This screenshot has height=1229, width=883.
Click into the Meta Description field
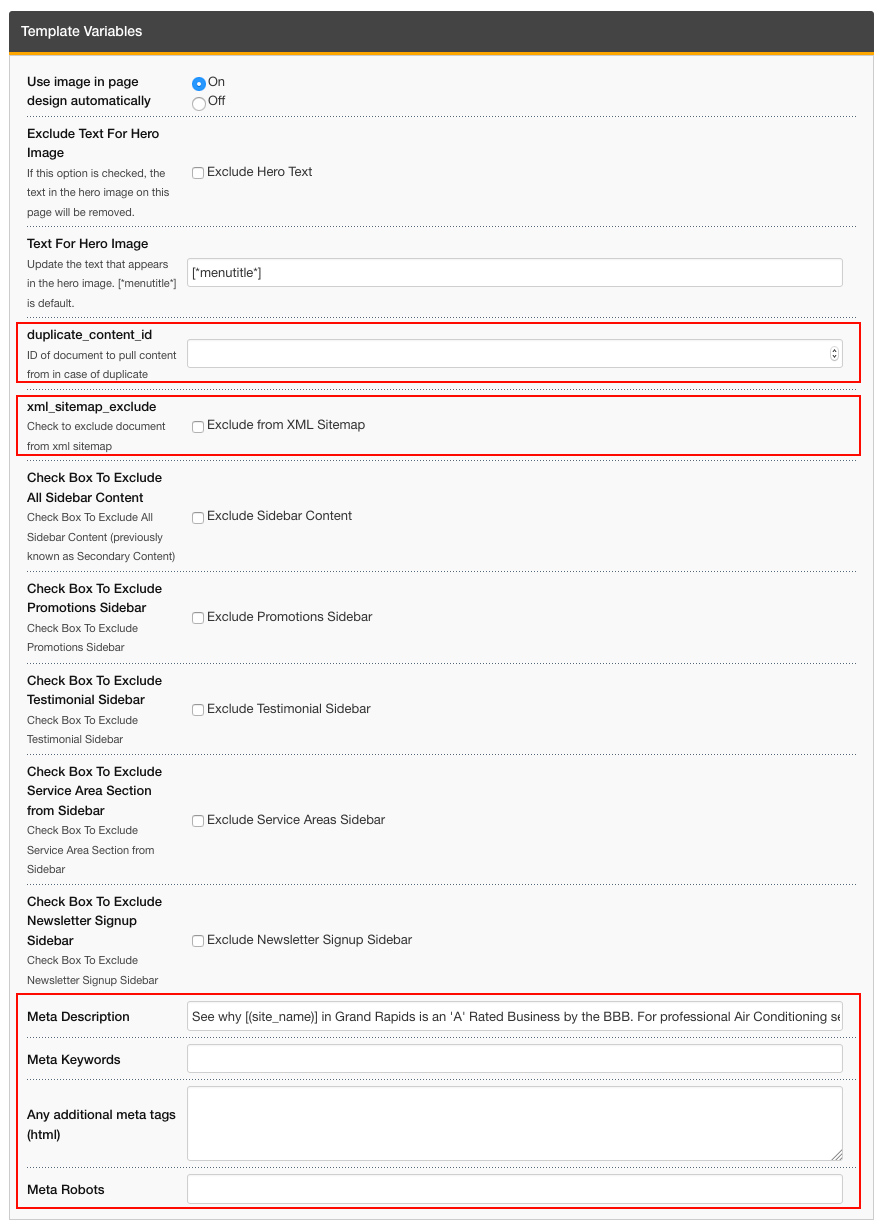point(514,1016)
